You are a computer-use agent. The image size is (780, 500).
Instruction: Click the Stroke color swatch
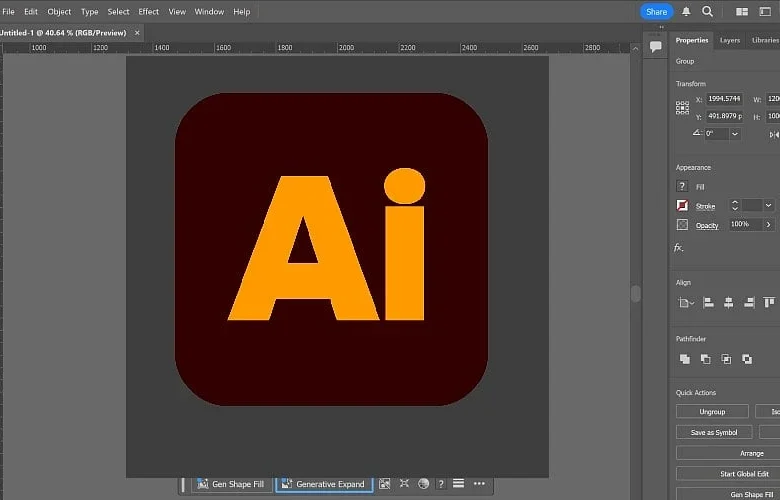pos(682,205)
